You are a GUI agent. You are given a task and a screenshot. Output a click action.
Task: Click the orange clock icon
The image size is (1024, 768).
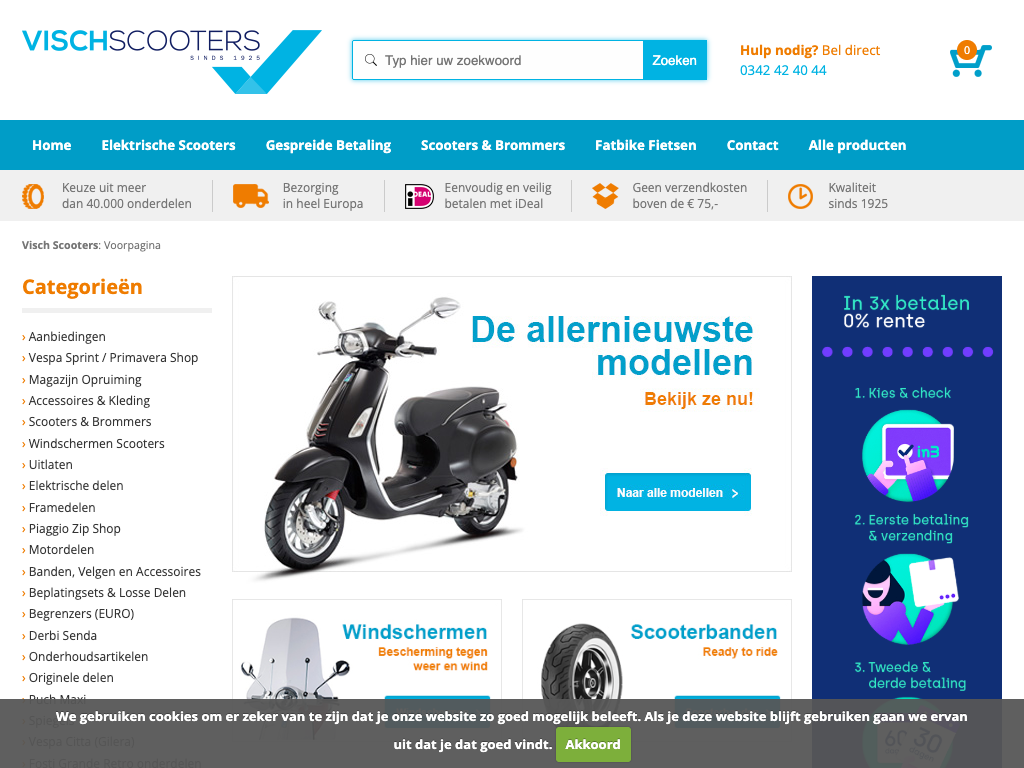click(800, 196)
